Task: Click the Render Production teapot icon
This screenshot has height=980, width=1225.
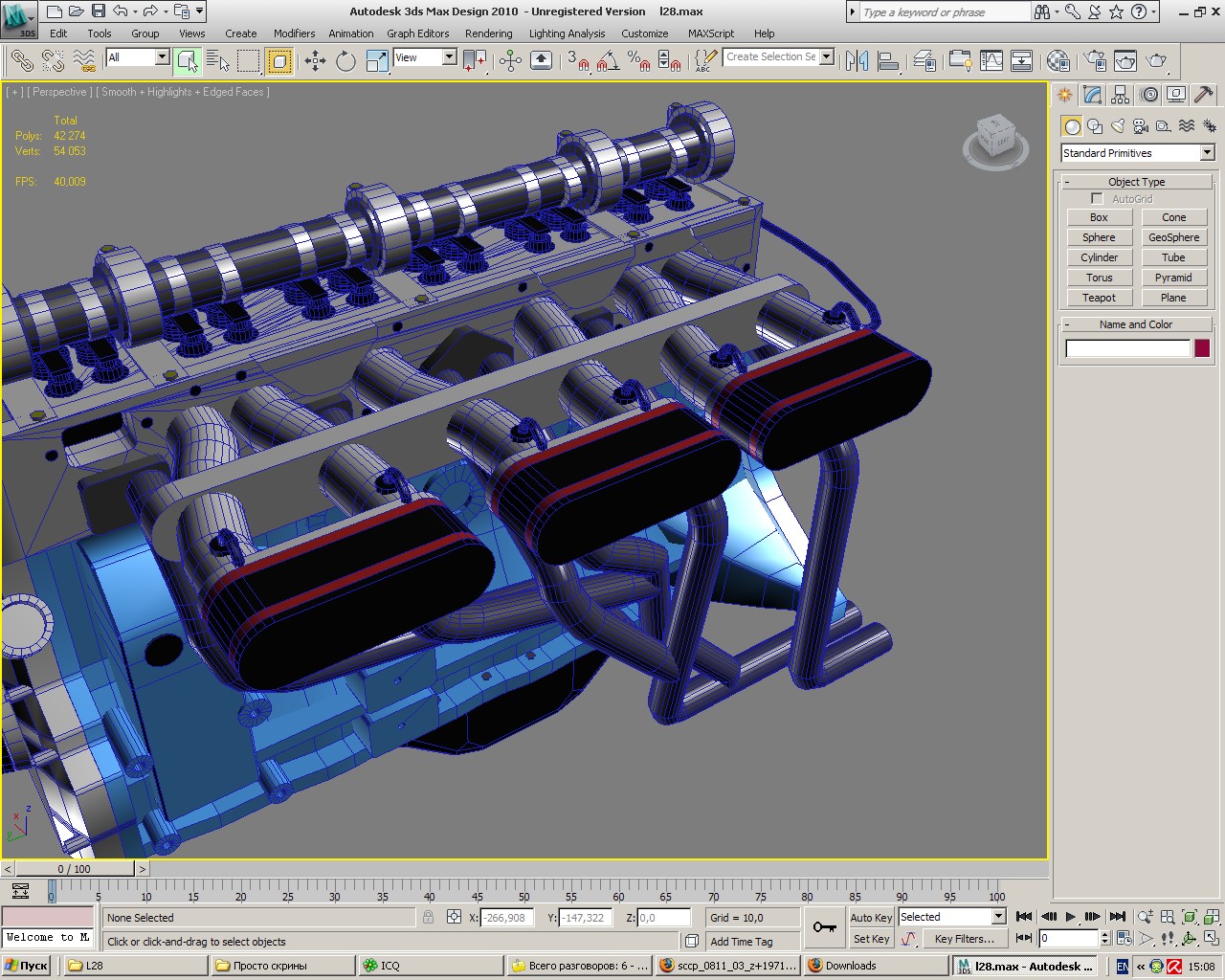Action: pos(1156,61)
